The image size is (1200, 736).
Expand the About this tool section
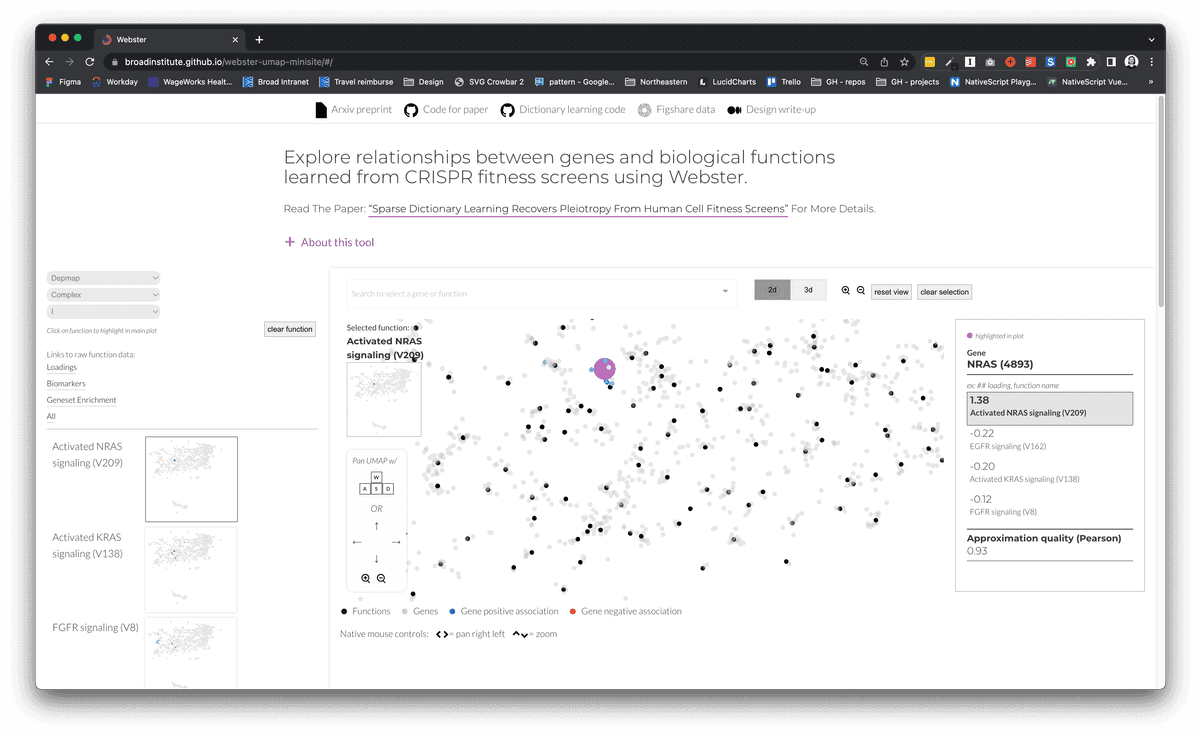click(x=329, y=242)
